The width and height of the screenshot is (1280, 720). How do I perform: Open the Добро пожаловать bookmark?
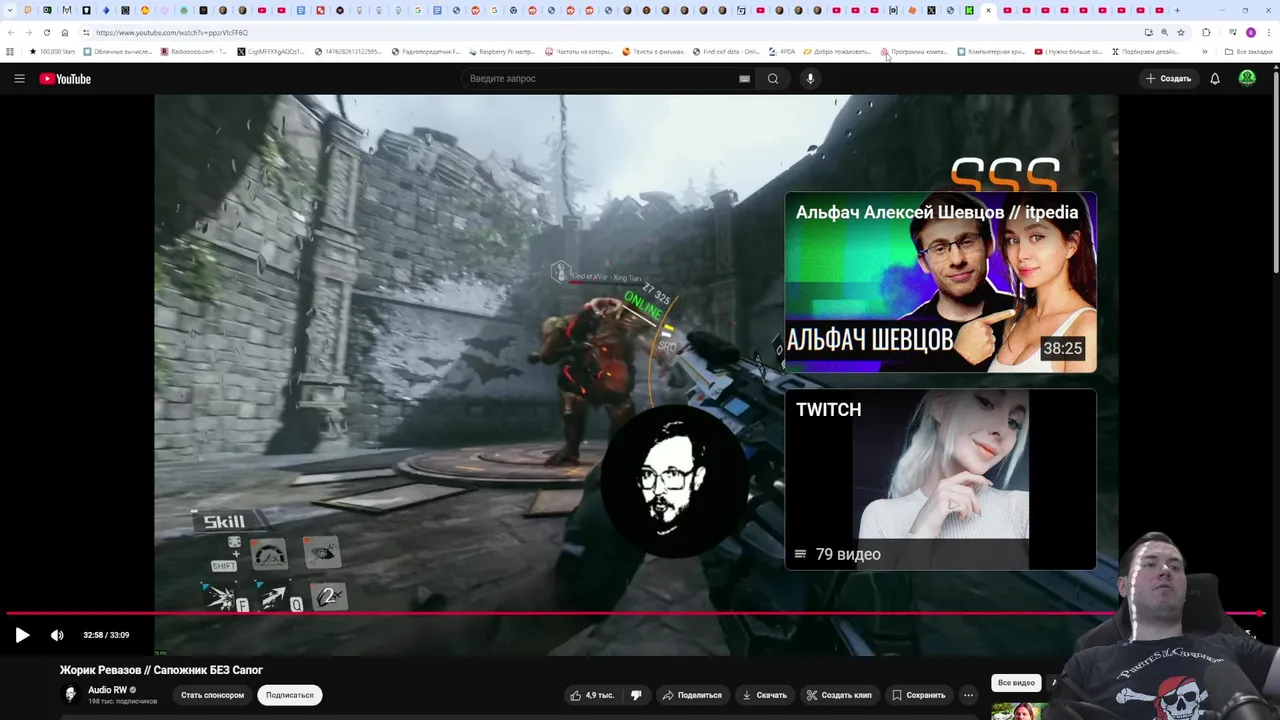tap(836, 51)
